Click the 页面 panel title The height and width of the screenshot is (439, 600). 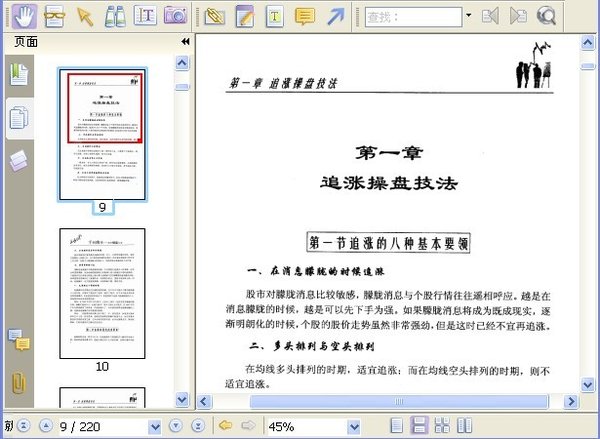(x=26, y=42)
